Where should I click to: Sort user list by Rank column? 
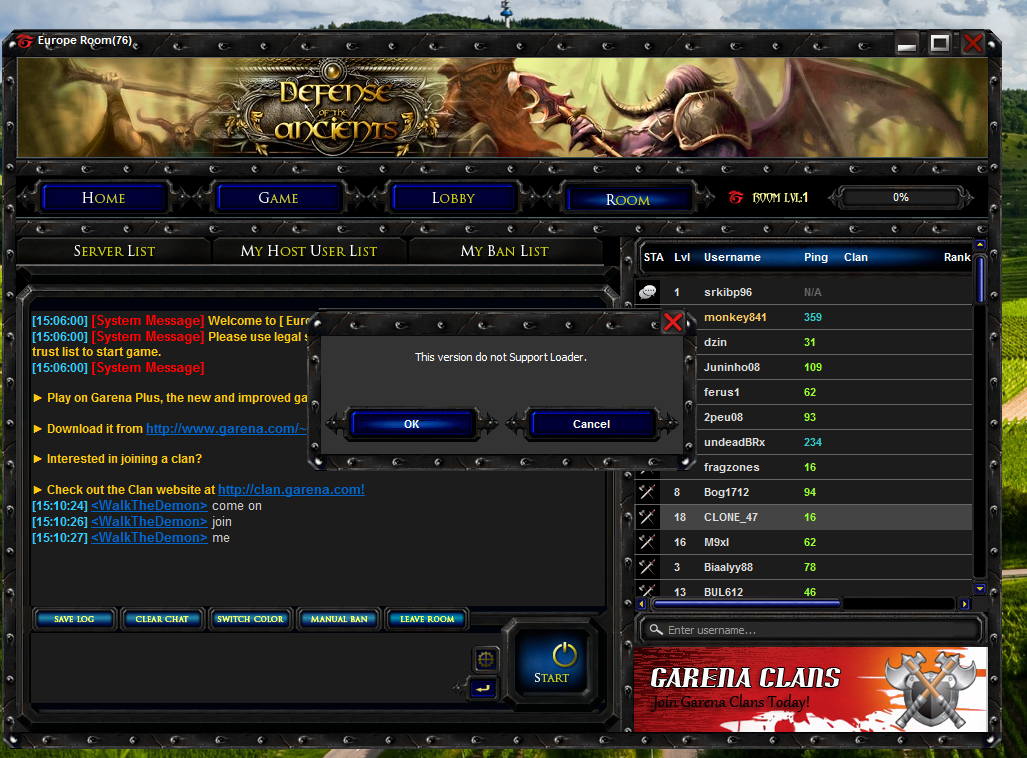tap(957, 257)
